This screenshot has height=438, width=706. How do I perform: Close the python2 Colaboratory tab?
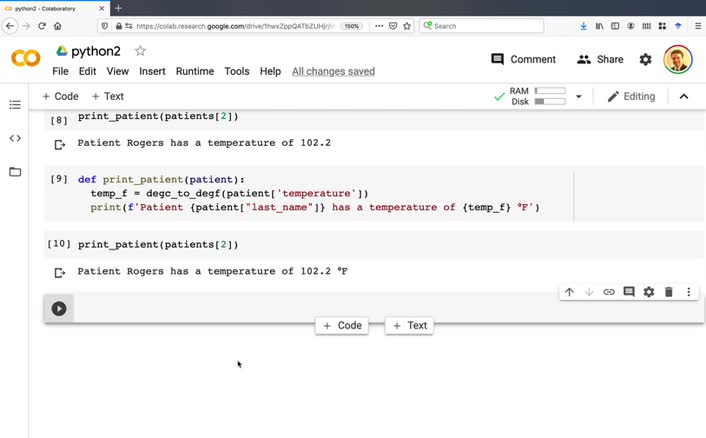102,8
